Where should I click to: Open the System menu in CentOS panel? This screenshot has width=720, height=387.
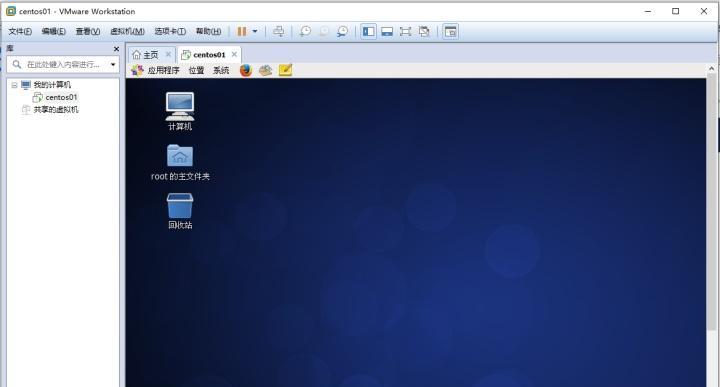[x=221, y=70]
